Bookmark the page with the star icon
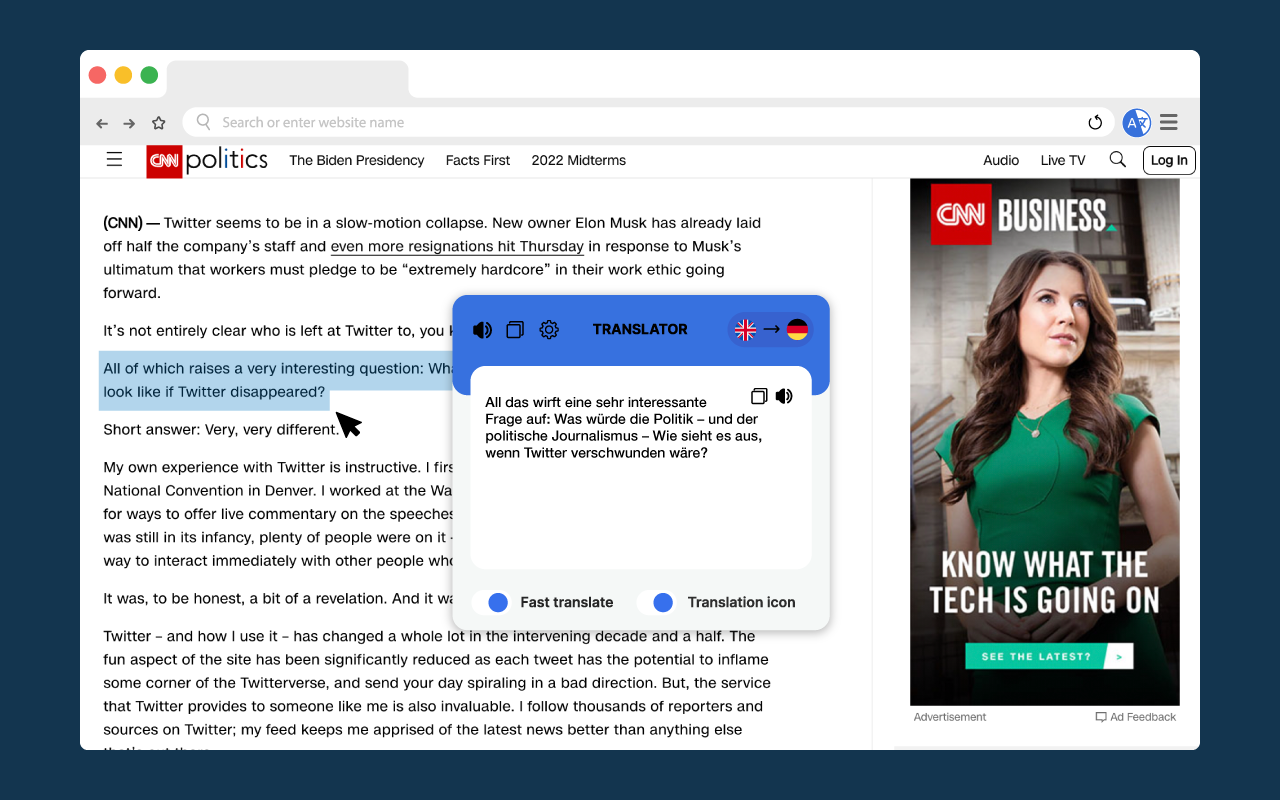This screenshot has width=1280, height=800. pos(158,122)
